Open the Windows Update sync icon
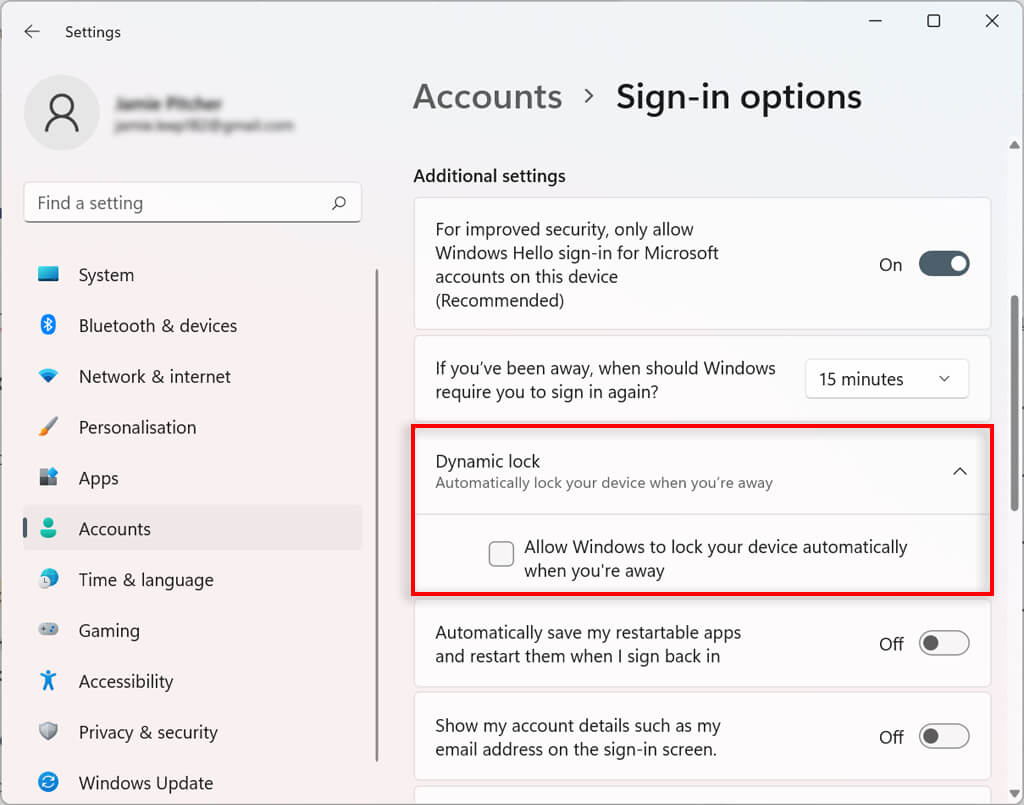Image resolution: width=1024 pixels, height=805 pixels. 48,783
